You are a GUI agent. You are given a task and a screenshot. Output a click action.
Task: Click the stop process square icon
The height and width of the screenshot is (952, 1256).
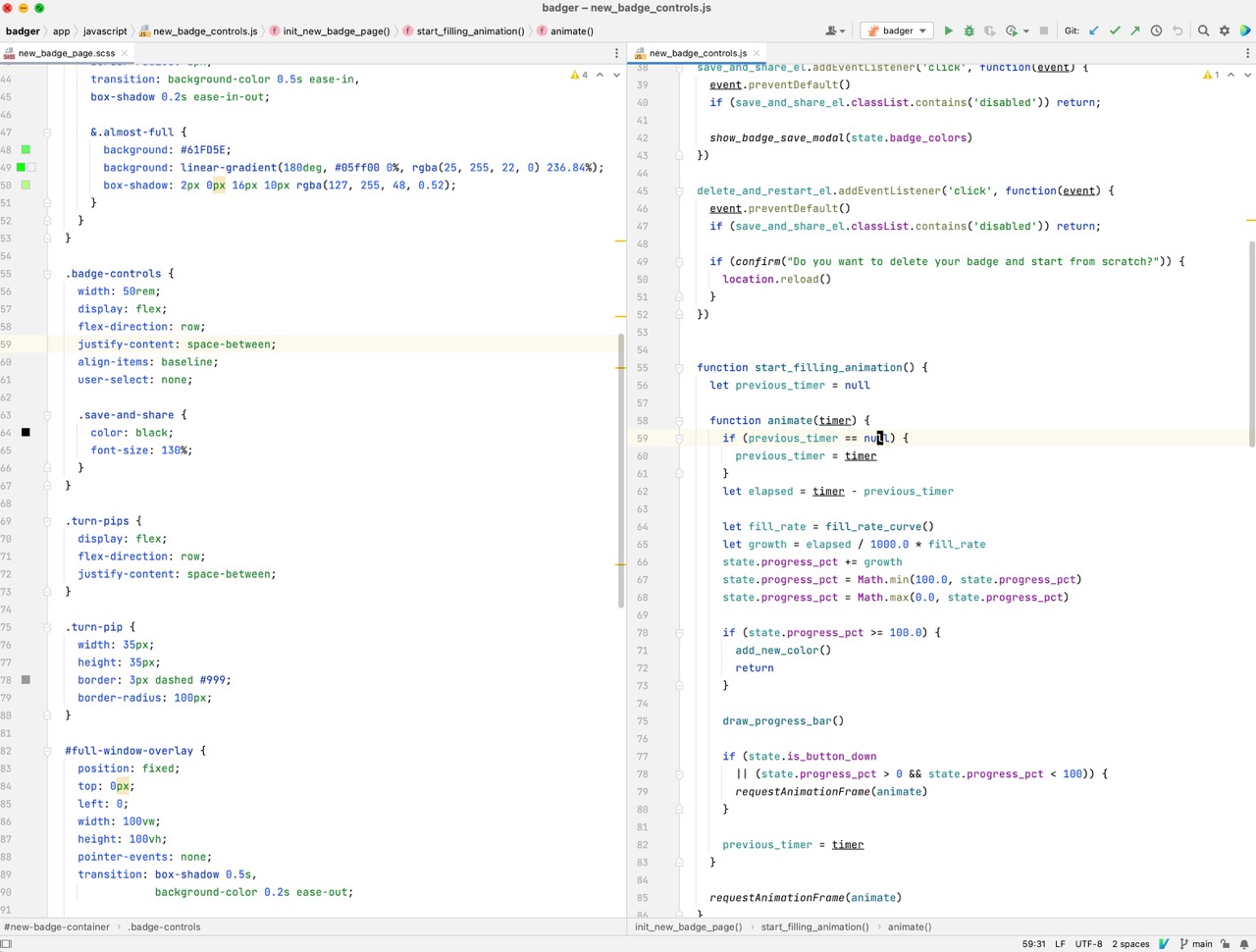click(1044, 30)
